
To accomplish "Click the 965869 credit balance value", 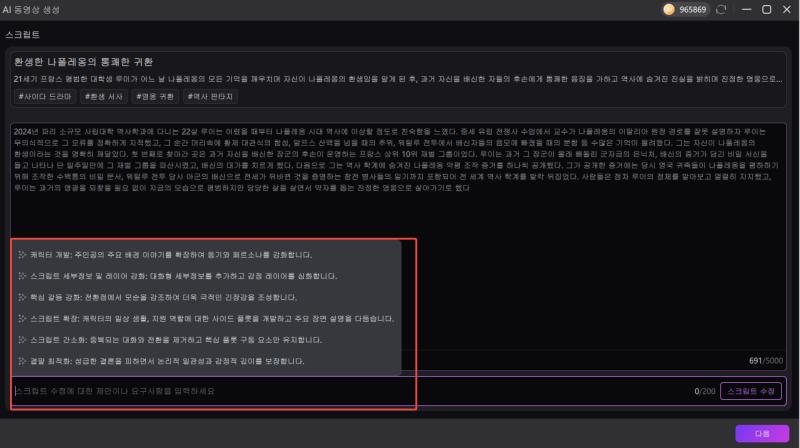I will (x=692, y=10).
